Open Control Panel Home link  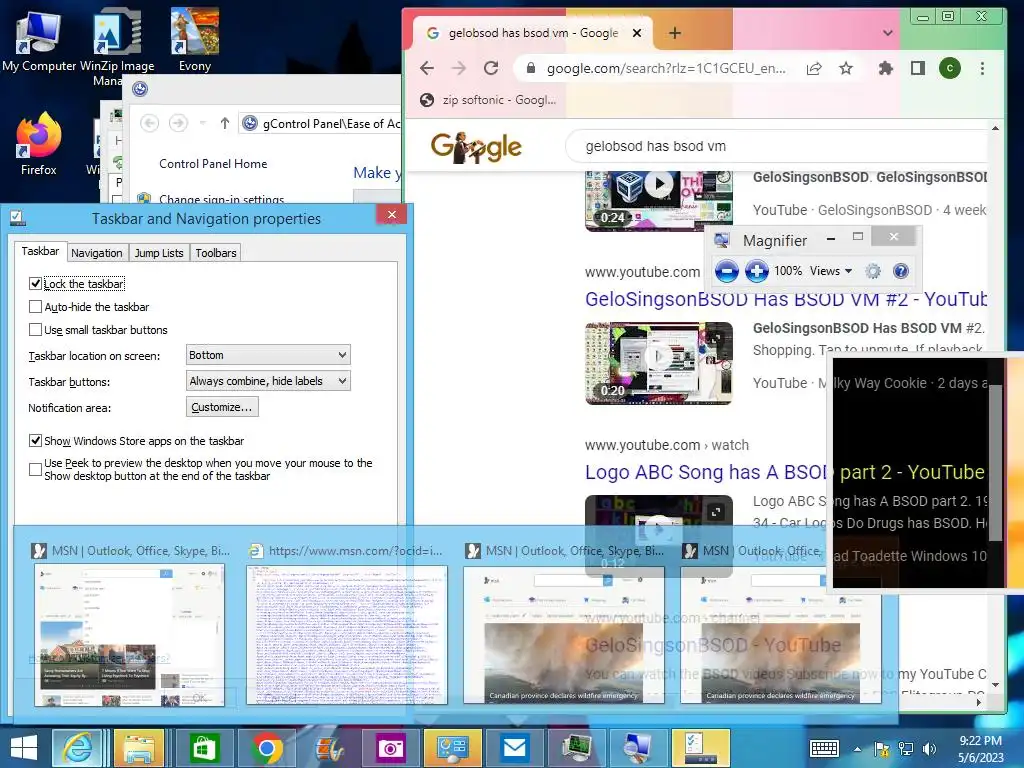coord(213,163)
